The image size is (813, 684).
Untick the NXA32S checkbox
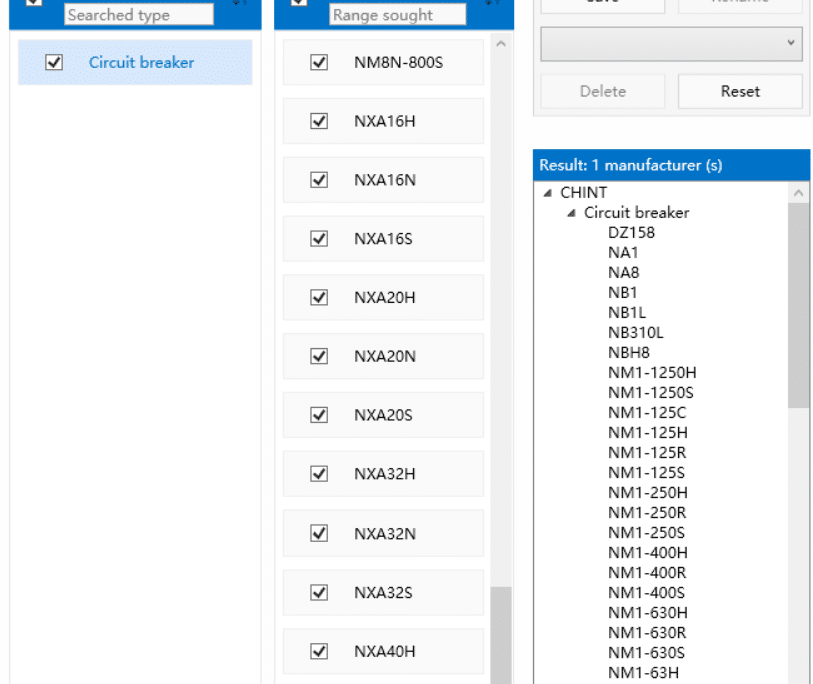[x=319, y=592]
